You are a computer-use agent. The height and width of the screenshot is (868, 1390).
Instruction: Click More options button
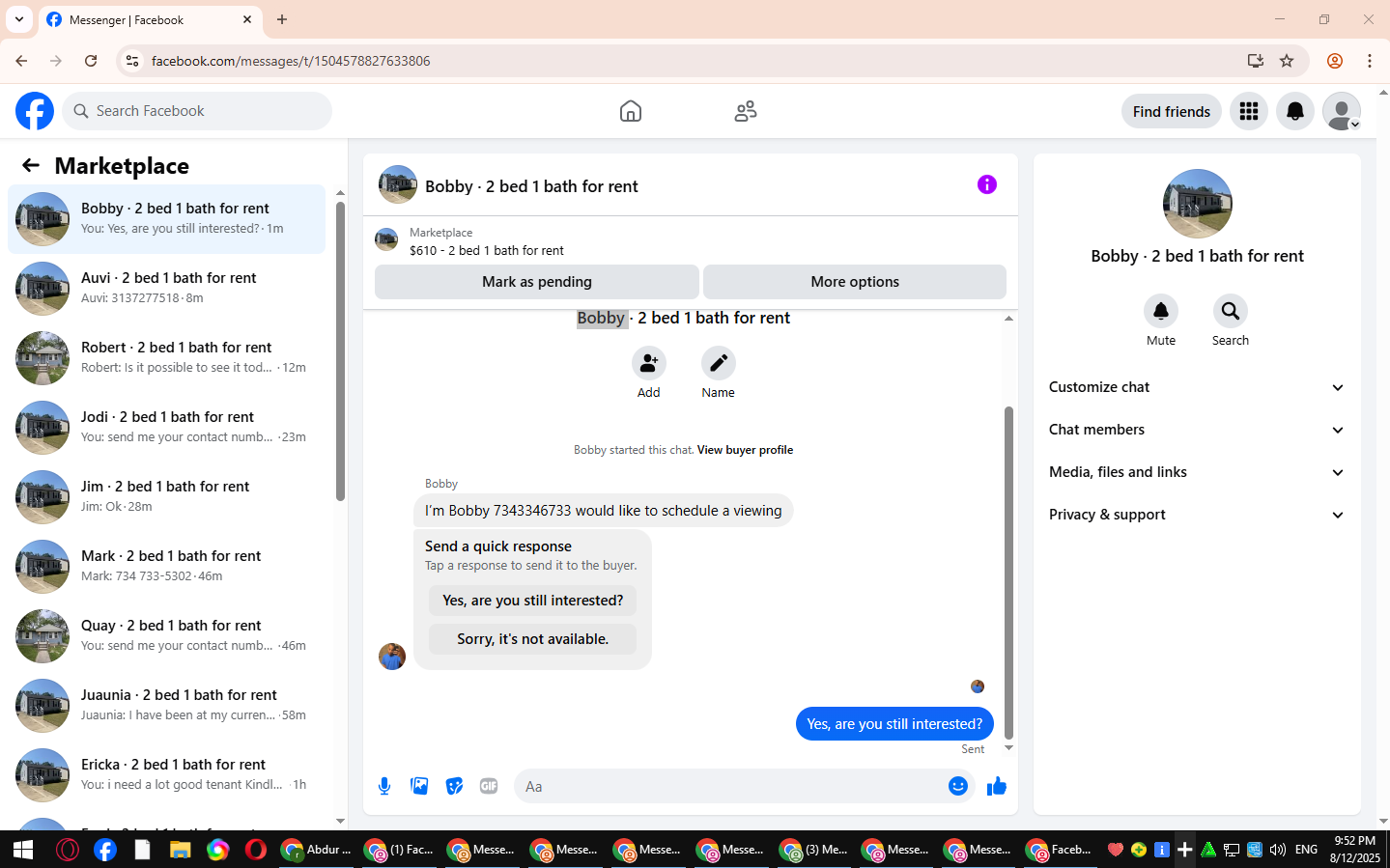(x=855, y=282)
